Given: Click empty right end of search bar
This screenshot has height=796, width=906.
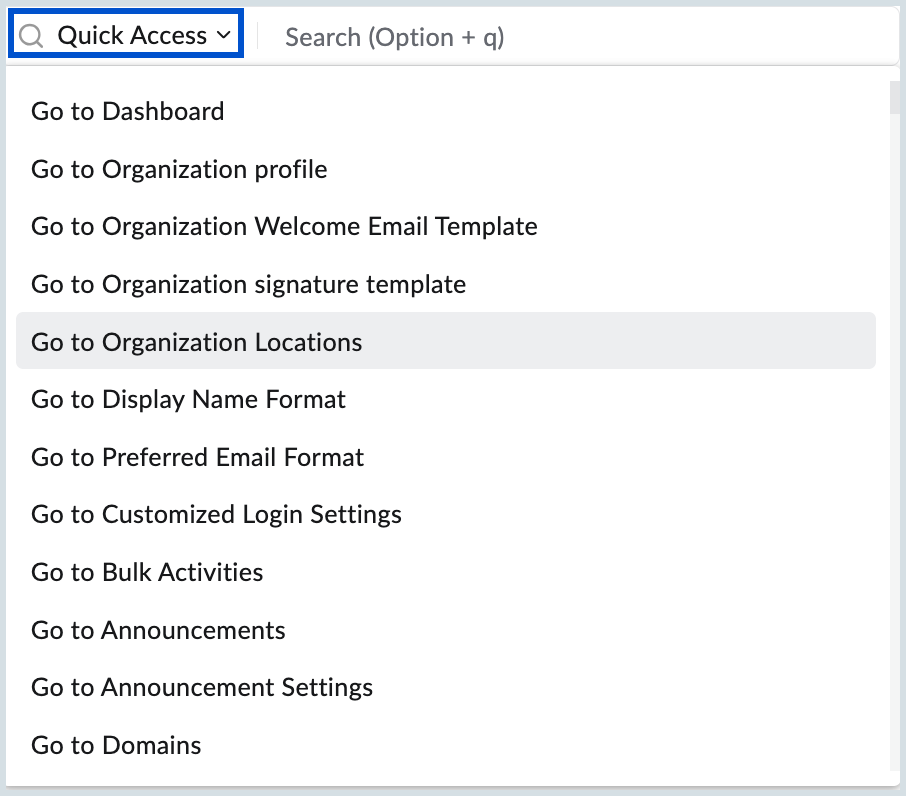Looking at the screenshot, I should tap(780, 37).
